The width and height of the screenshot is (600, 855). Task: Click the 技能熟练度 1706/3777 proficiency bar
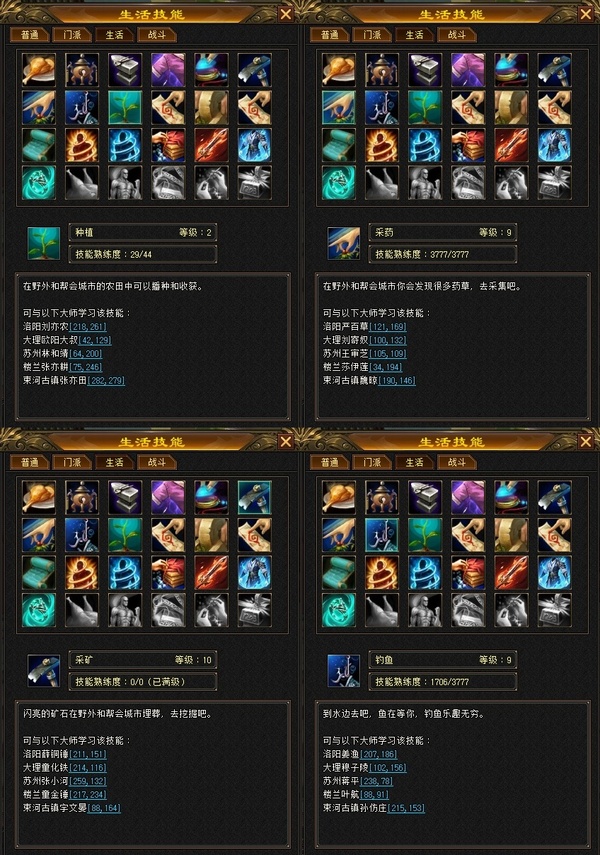442,682
